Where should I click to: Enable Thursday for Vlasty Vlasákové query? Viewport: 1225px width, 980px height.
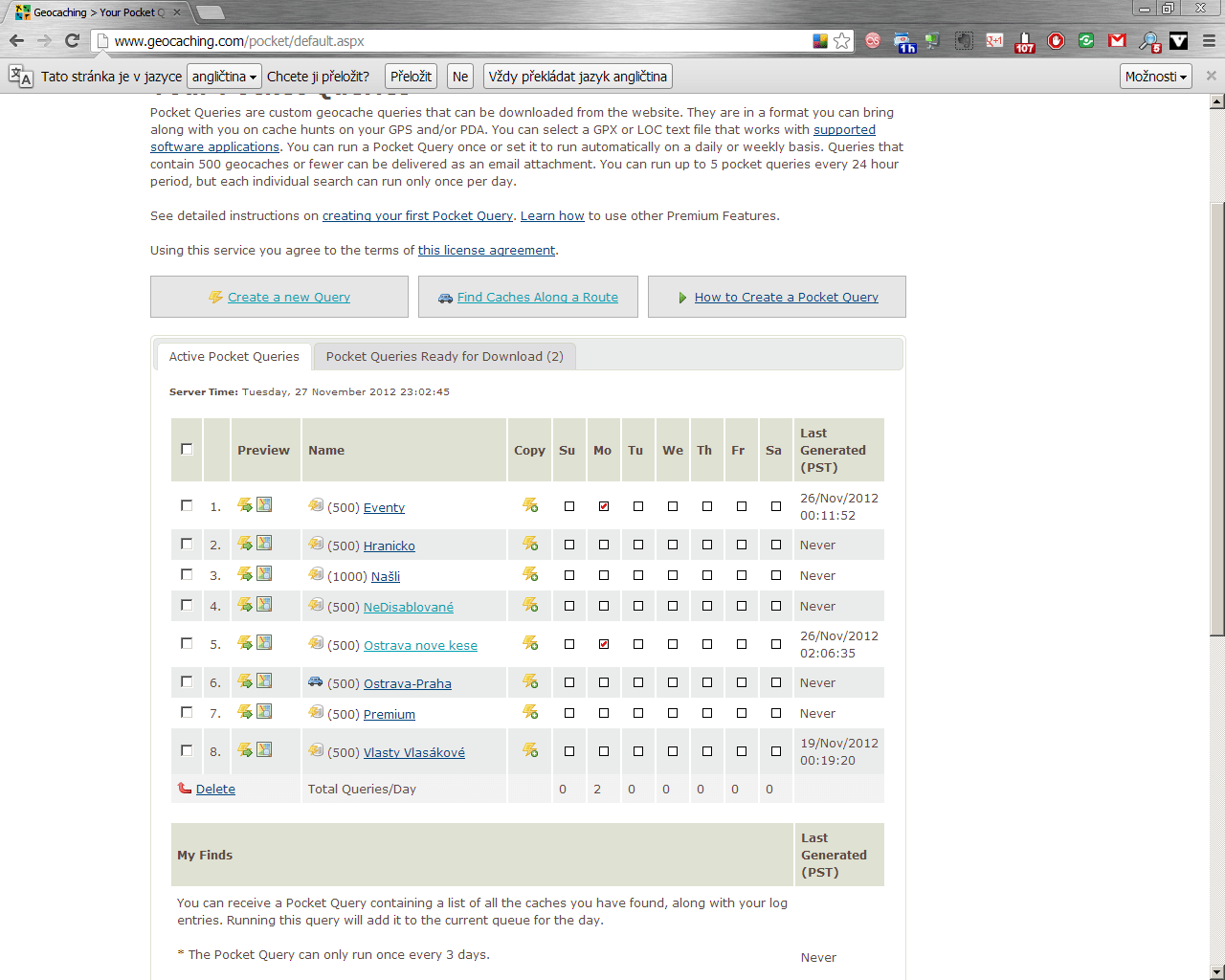[x=707, y=751]
